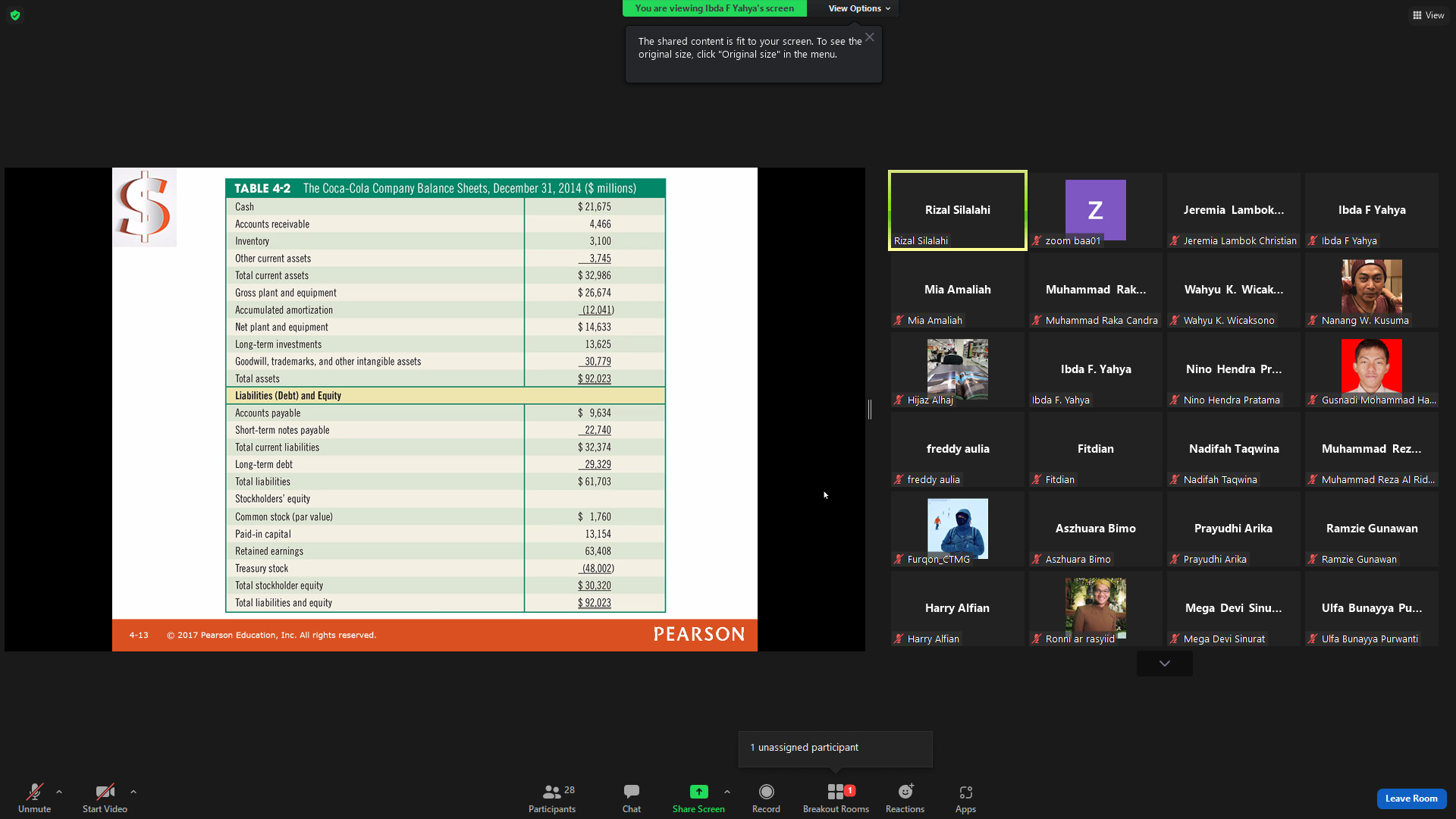Show more participants with down chevron

coord(1164,664)
